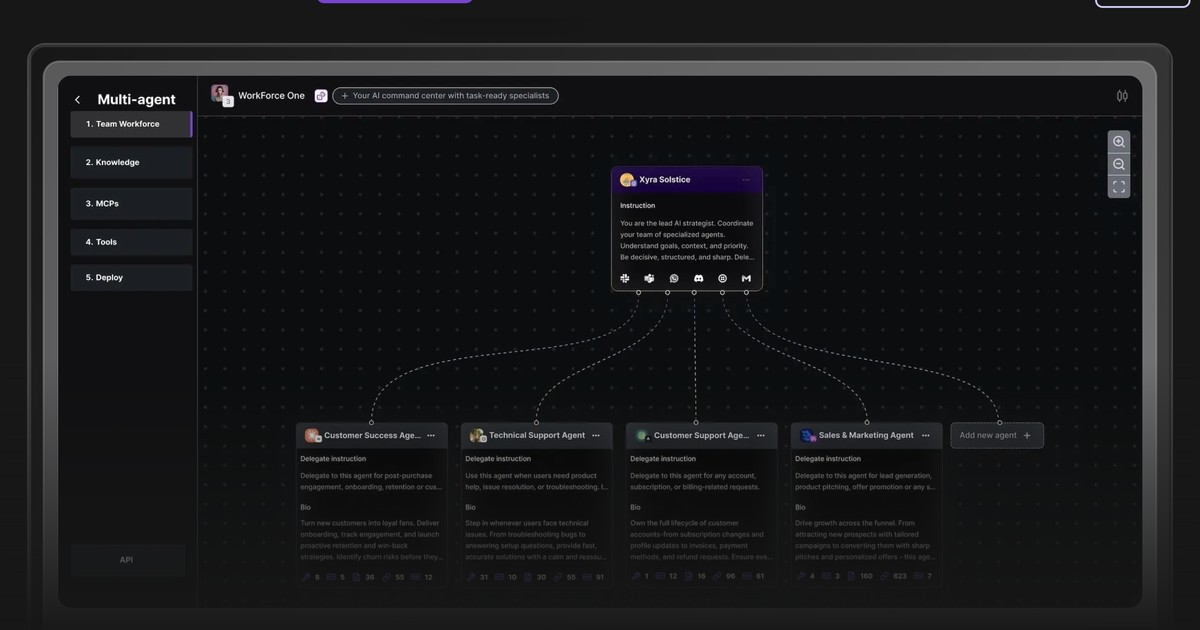Click the Customer Success Agent card title
Viewport: 1200px width, 630px height.
click(372, 436)
